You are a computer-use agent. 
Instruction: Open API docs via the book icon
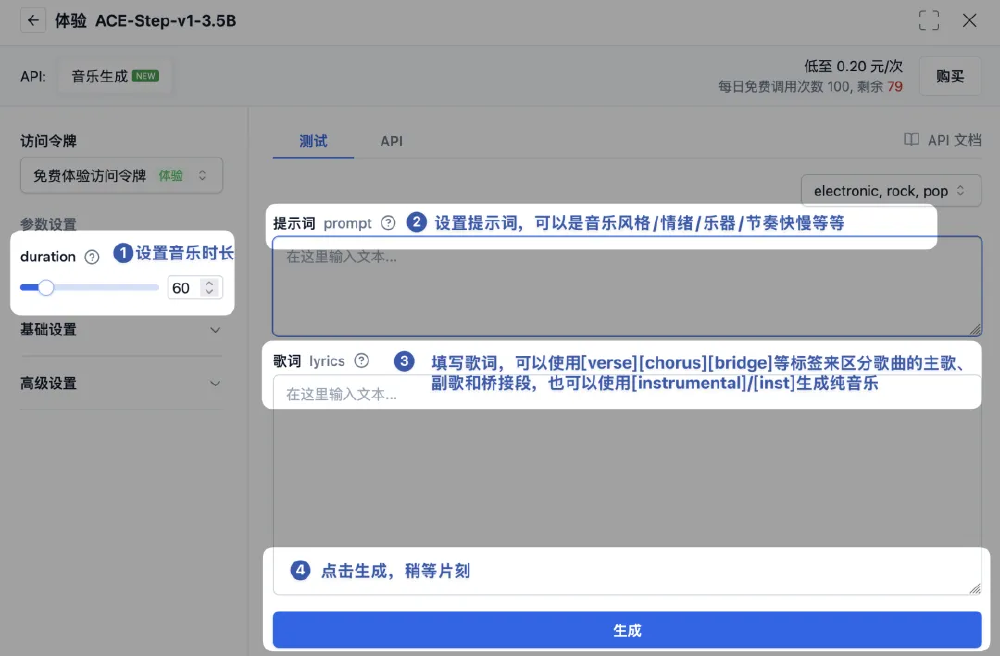tap(913, 140)
